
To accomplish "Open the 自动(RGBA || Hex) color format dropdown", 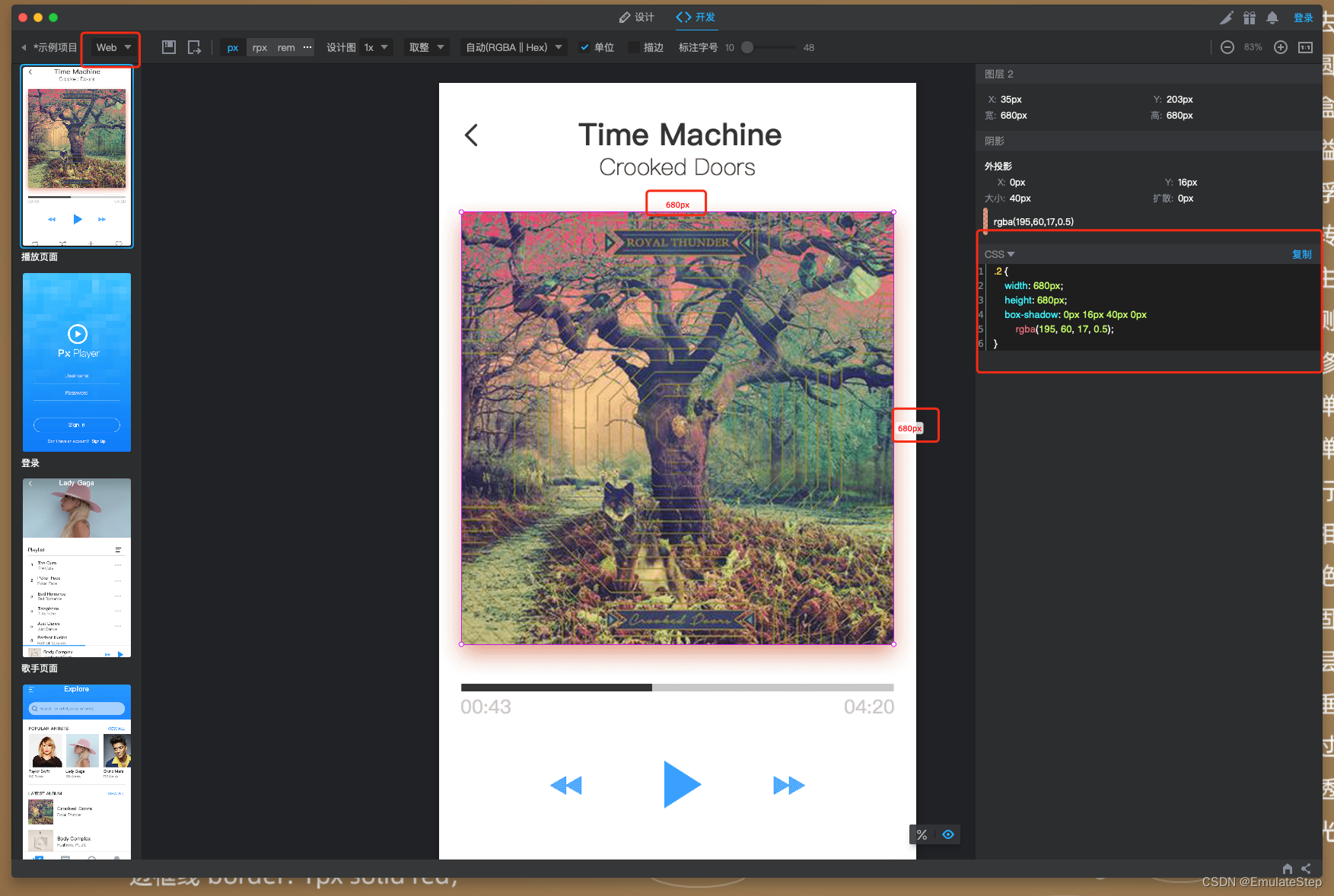I will [x=514, y=47].
